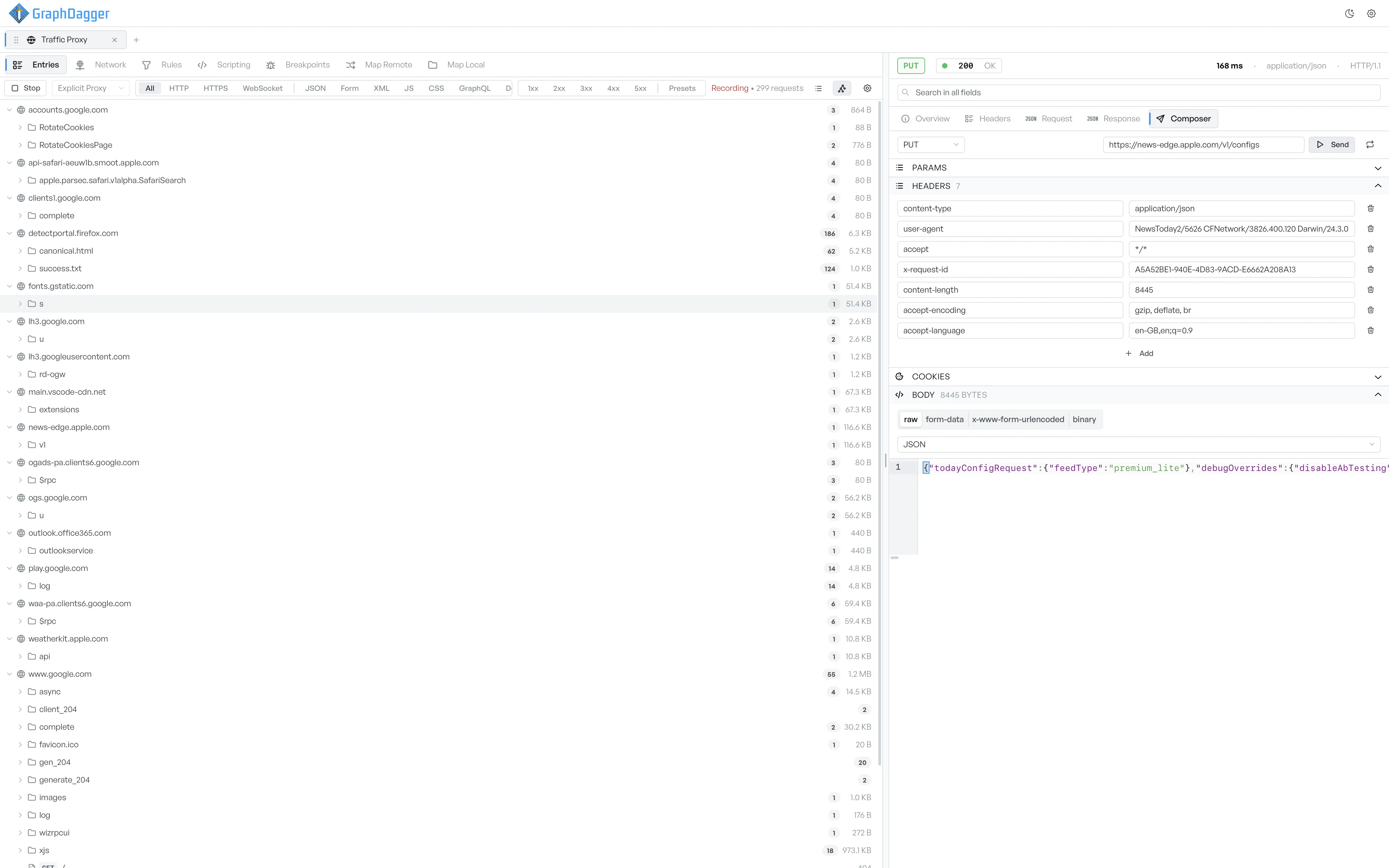The height and width of the screenshot is (868, 1389).
Task: Close the Traffic Proxy tab
Action: [114, 40]
